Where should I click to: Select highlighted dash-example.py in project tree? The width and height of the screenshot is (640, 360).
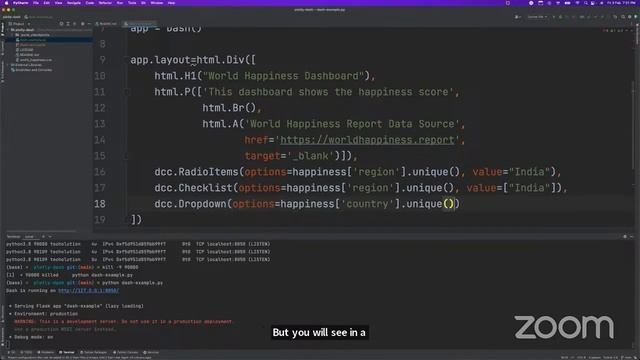33,40
